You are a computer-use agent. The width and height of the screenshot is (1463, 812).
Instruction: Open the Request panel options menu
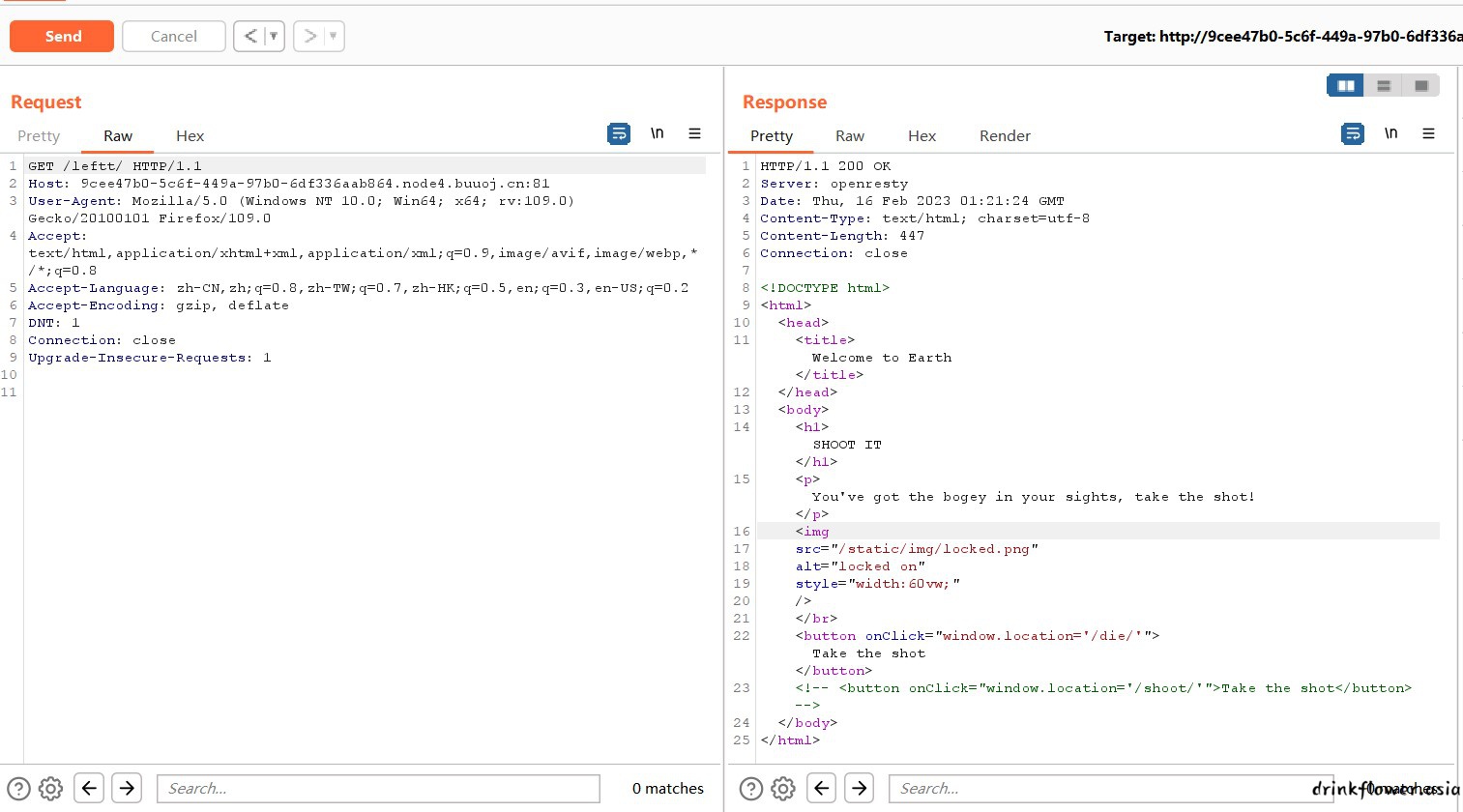click(694, 133)
